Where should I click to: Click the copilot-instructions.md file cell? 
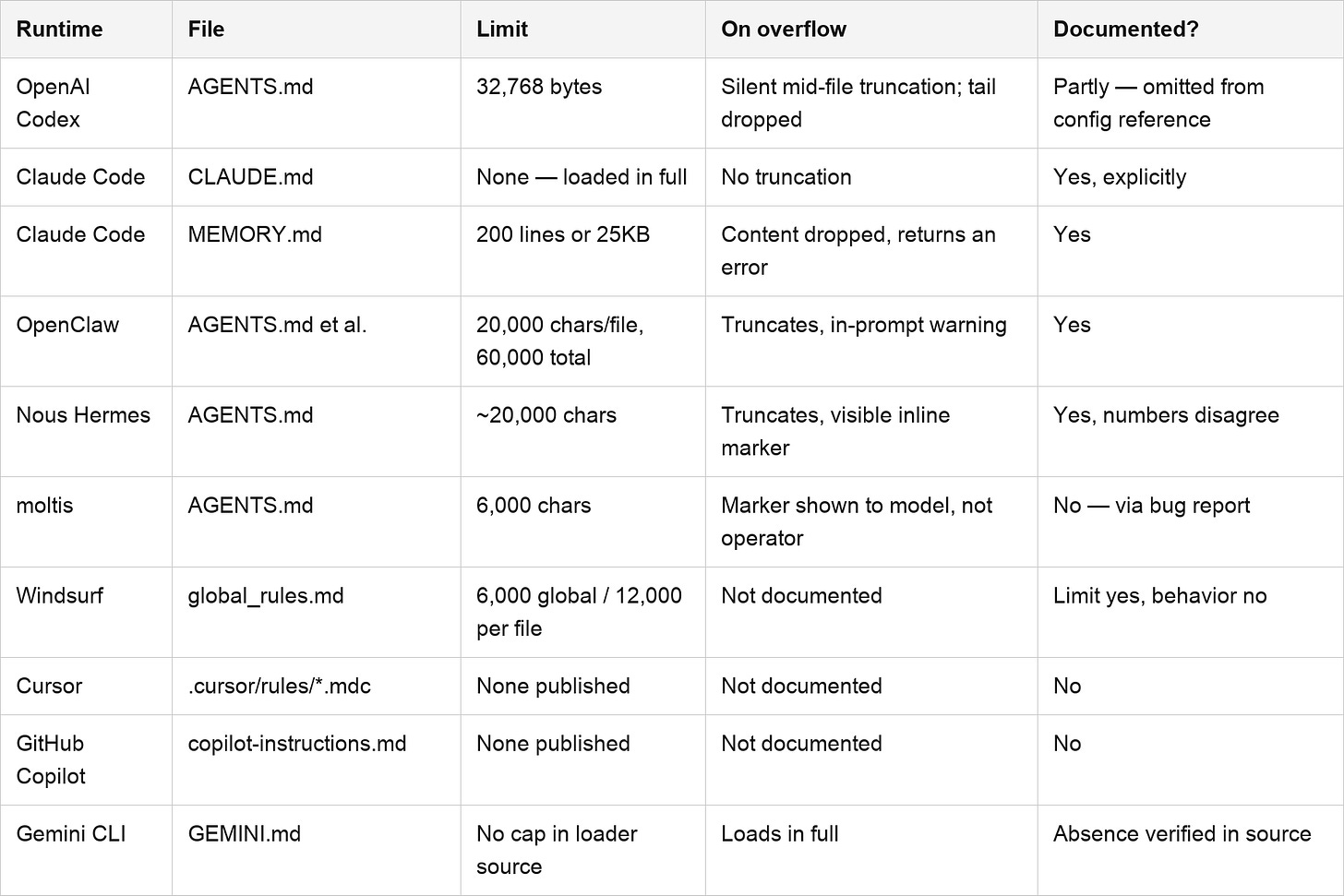317,760
